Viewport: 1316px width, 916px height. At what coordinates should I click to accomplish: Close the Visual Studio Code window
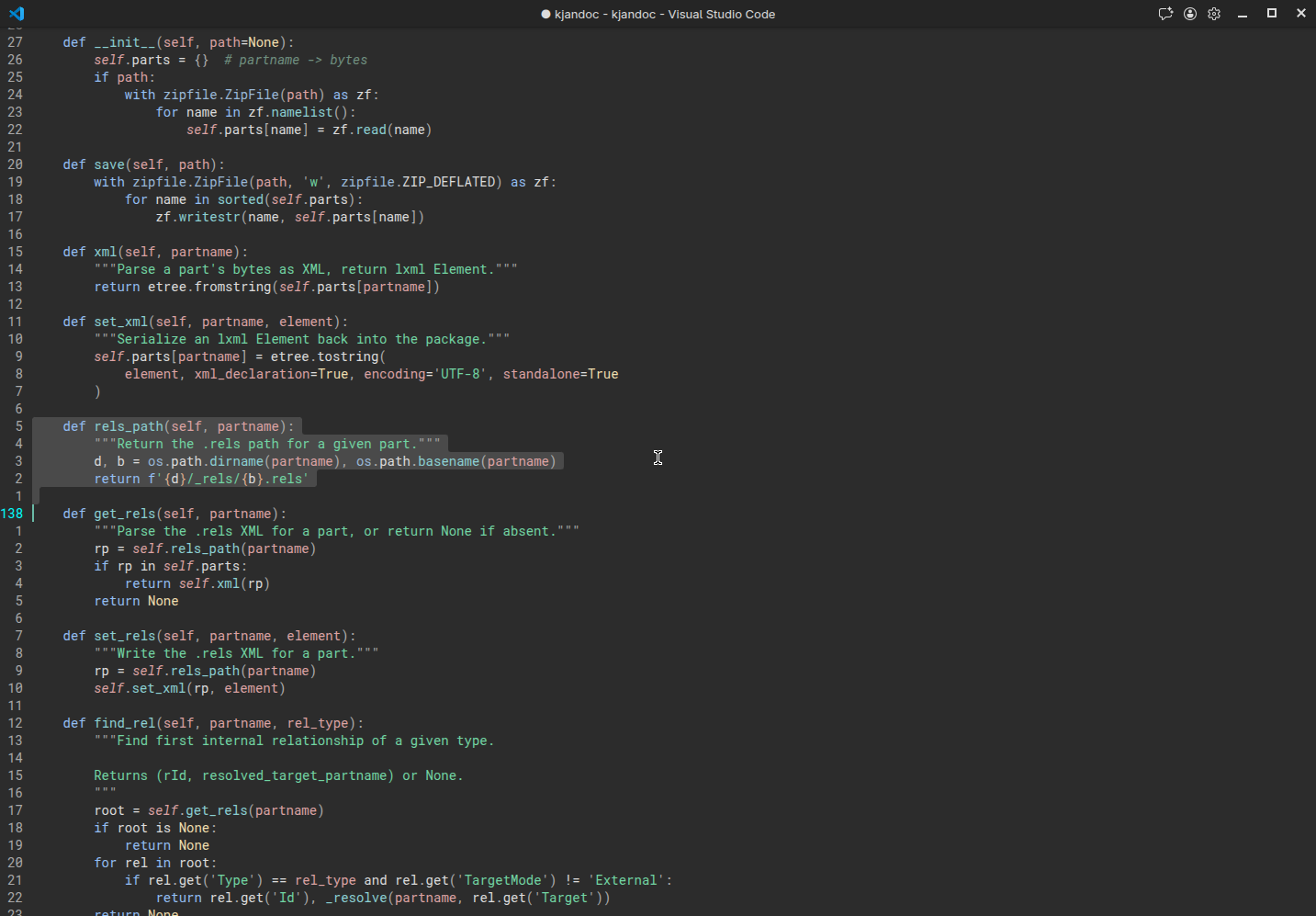pyautogui.click(x=1301, y=14)
